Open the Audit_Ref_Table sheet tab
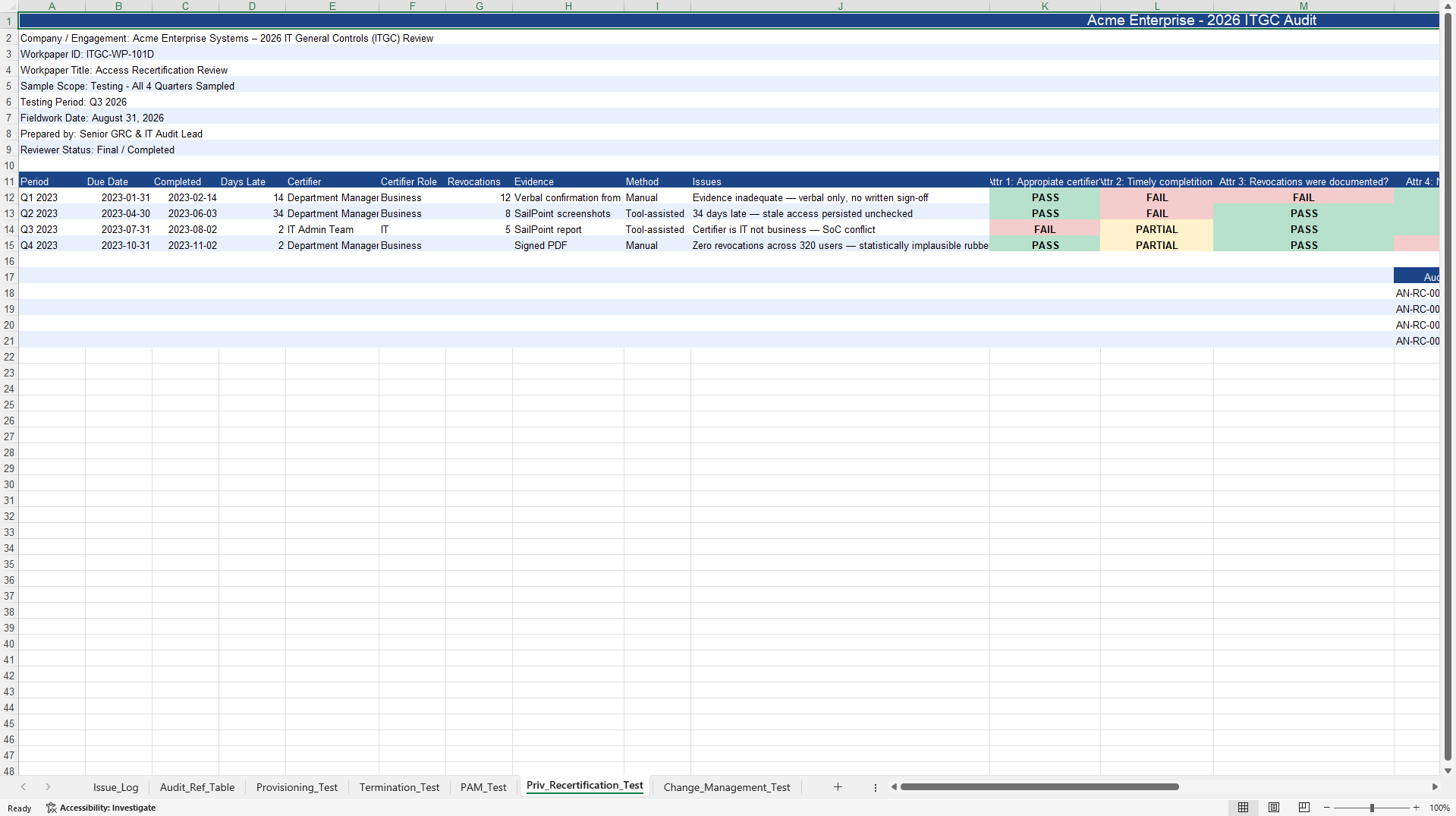This screenshot has height=816, width=1456. (x=197, y=787)
